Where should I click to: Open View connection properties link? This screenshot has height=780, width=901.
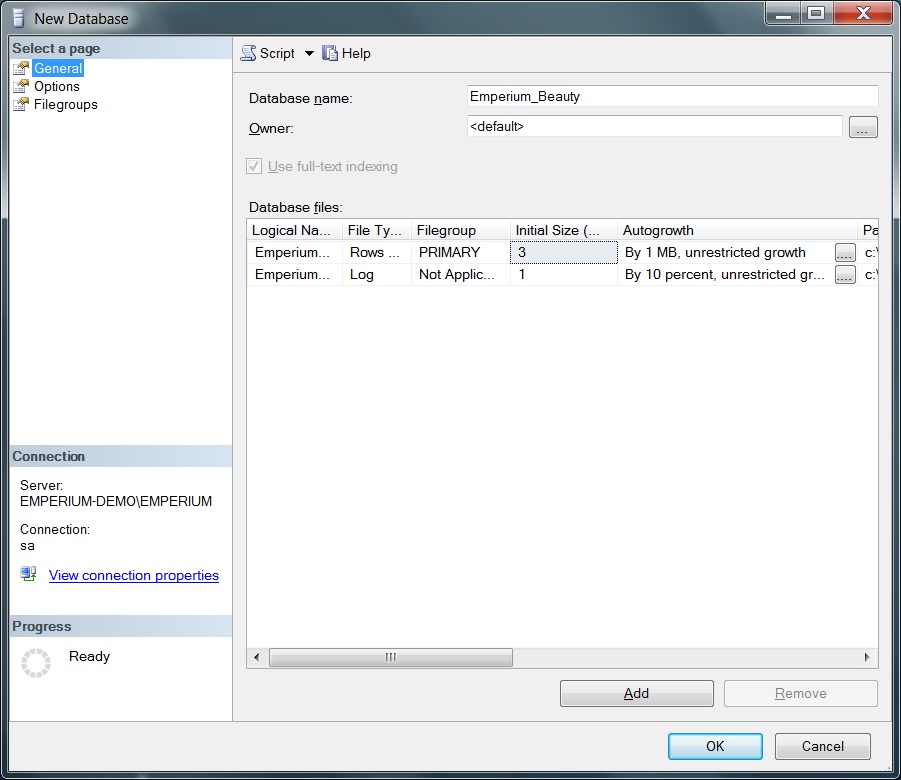(133, 576)
